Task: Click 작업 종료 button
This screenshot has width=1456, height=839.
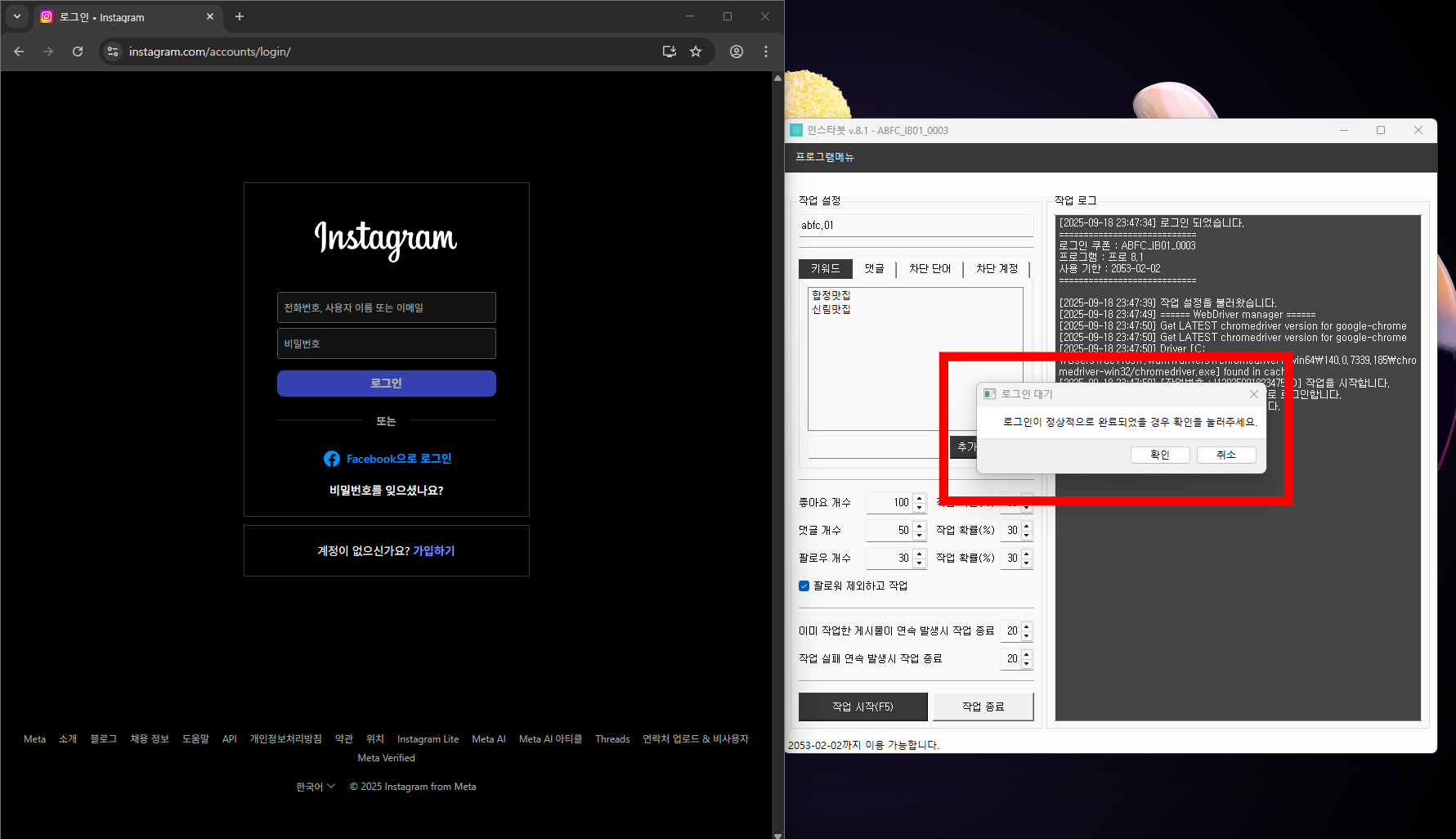Action: tap(983, 707)
